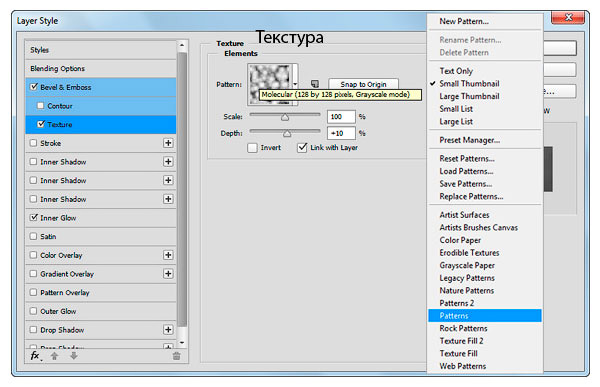Click the effects list scroll up arrow
600x387 pixels.
pos(182,46)
